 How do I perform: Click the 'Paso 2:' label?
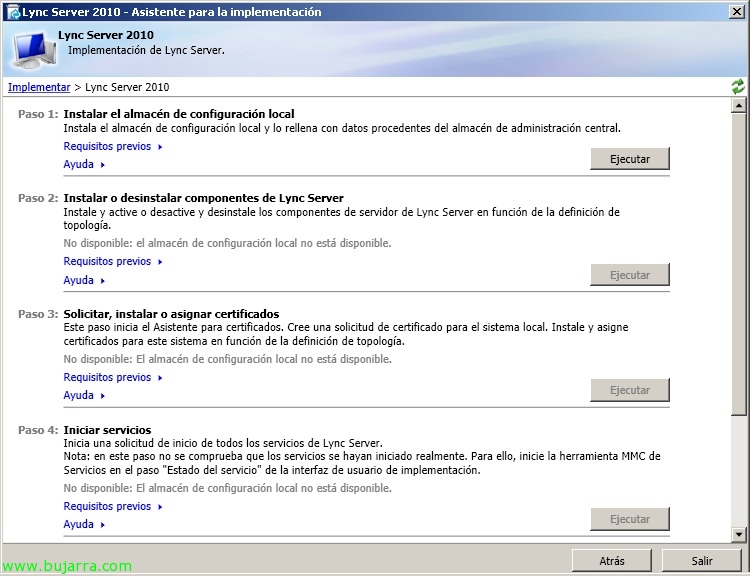coord(38,198)
